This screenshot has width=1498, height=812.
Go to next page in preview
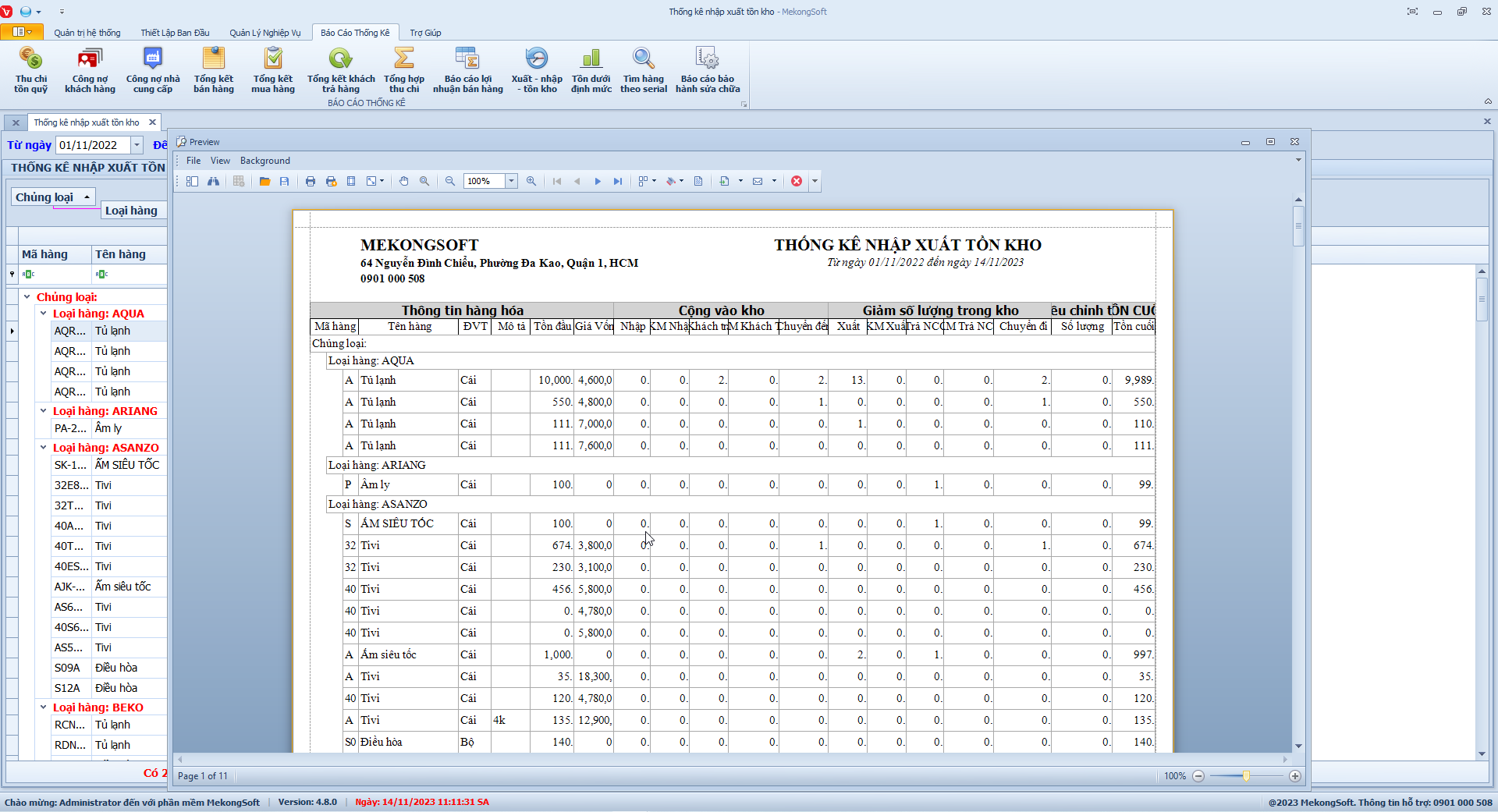(x=598, y=181)
